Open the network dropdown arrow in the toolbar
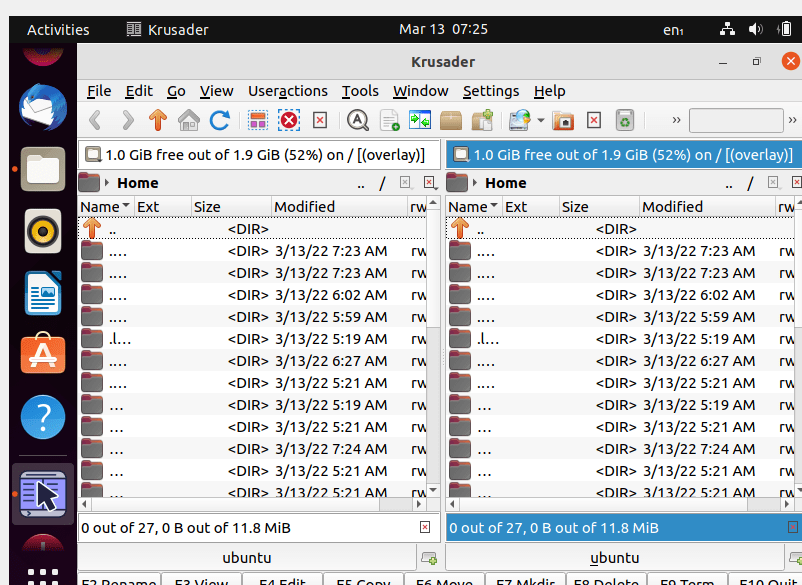The width and height of the screenshot is (802, 585). pyautogui.click(x=541, y=121)
